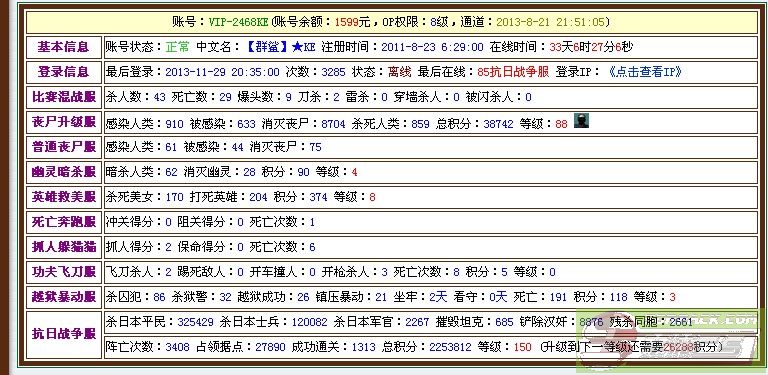
Task: Click the 杀日本平民 value 325429
Action: pyautogui.click(x=195, y=322)
